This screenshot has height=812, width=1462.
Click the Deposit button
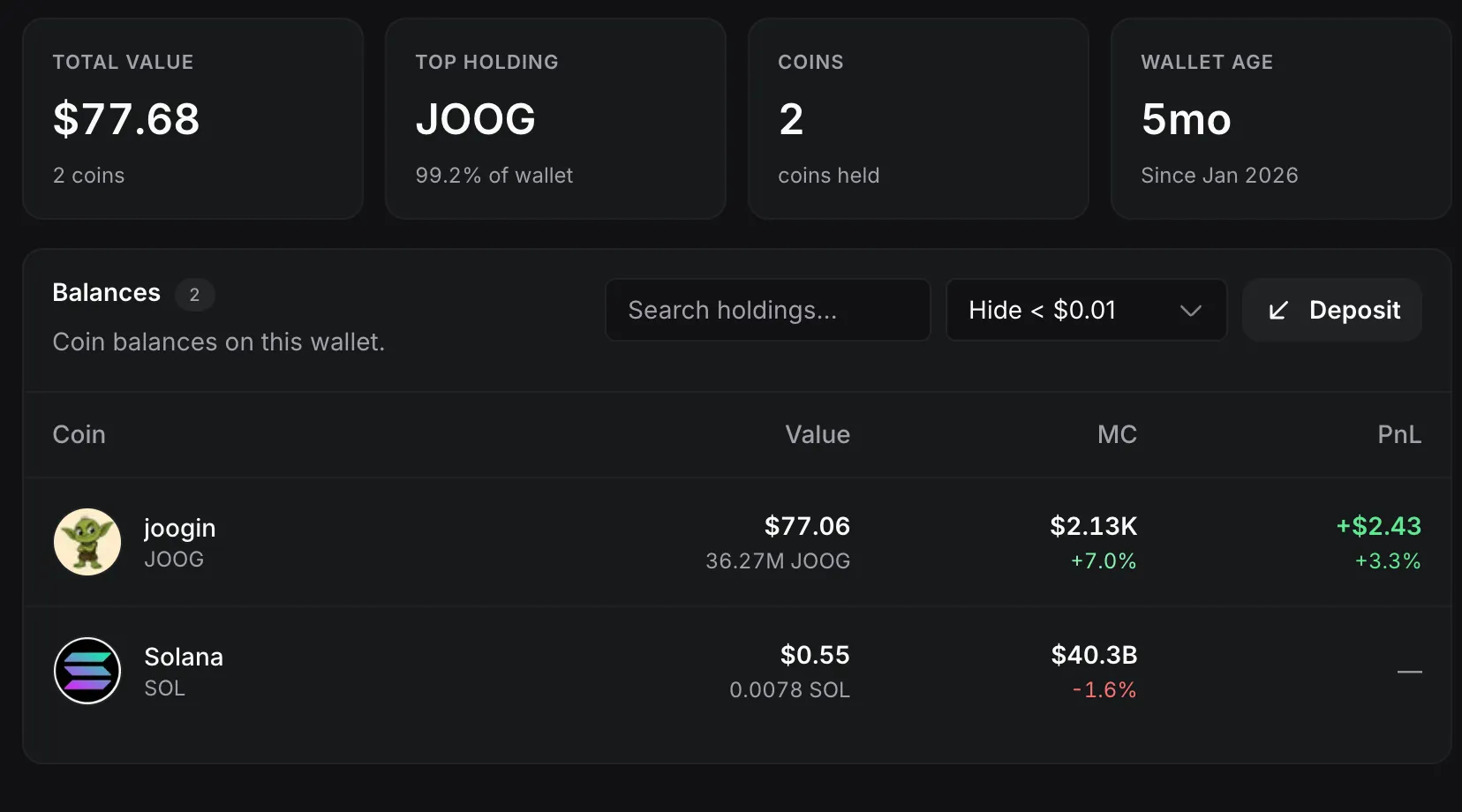(x=1331, y=310)
